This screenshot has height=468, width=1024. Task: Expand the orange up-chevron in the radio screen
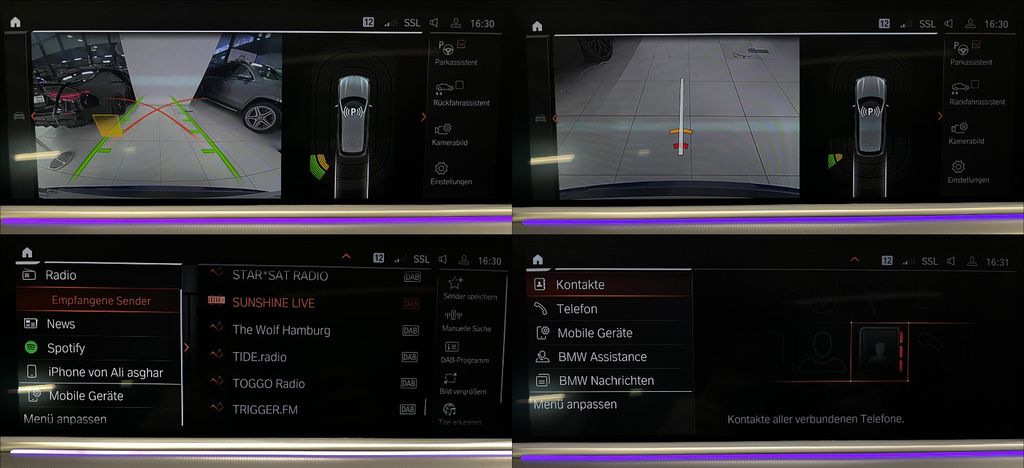[346, 258]
